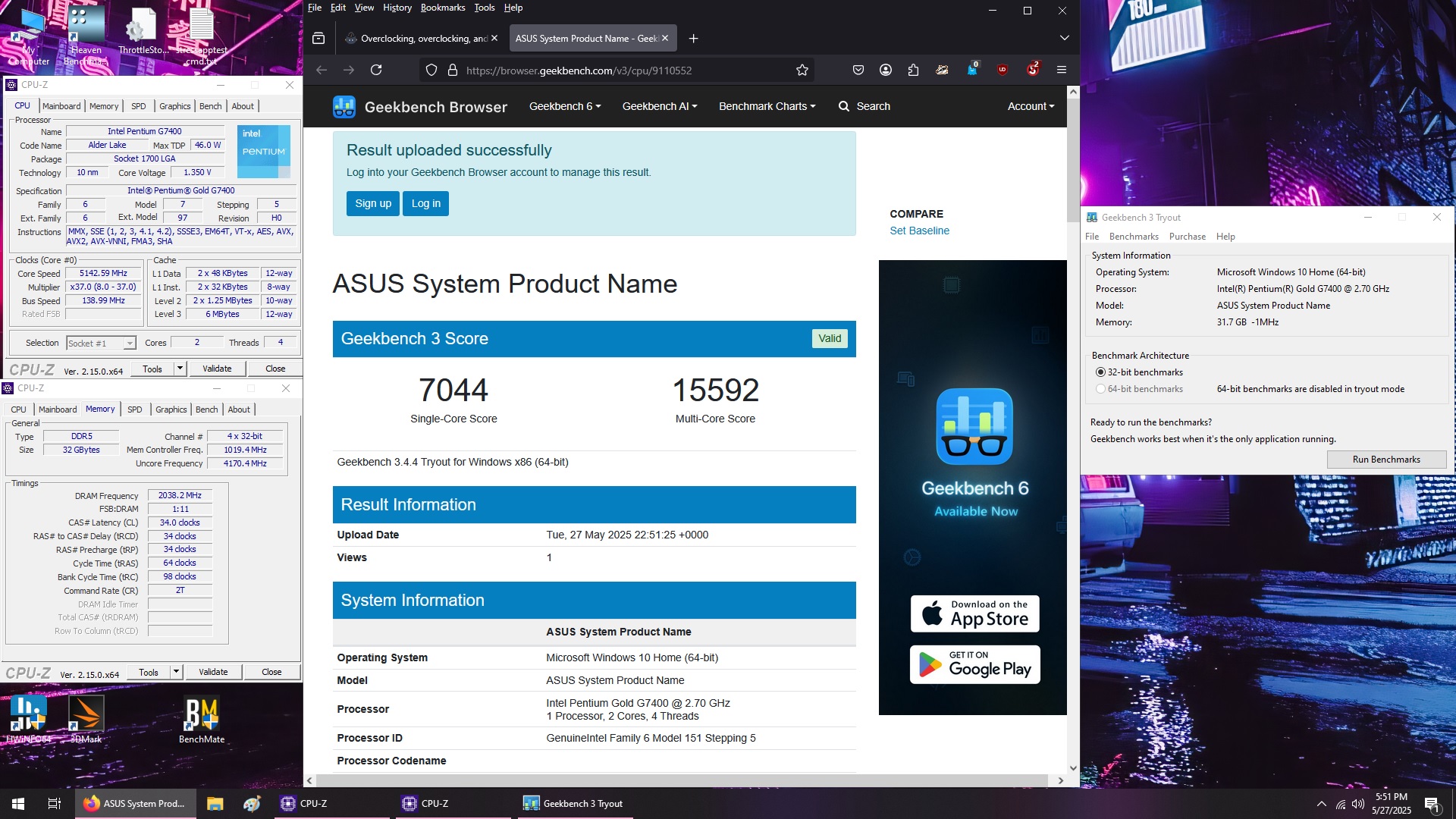
Task: Open stressapptest cmd.txt file icon
Action: point(201,36)
